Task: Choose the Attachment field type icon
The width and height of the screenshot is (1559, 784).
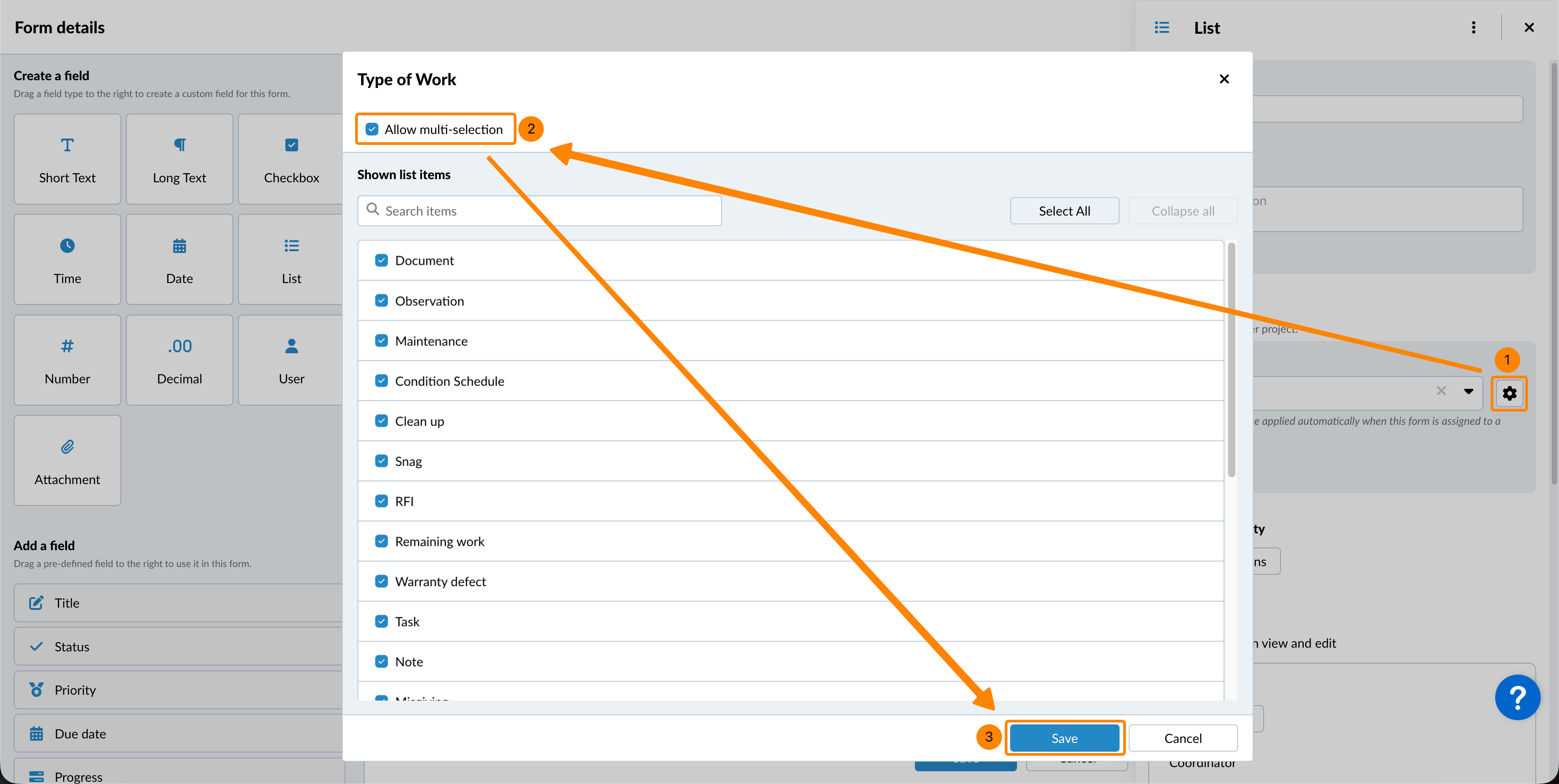Action: 67,447
